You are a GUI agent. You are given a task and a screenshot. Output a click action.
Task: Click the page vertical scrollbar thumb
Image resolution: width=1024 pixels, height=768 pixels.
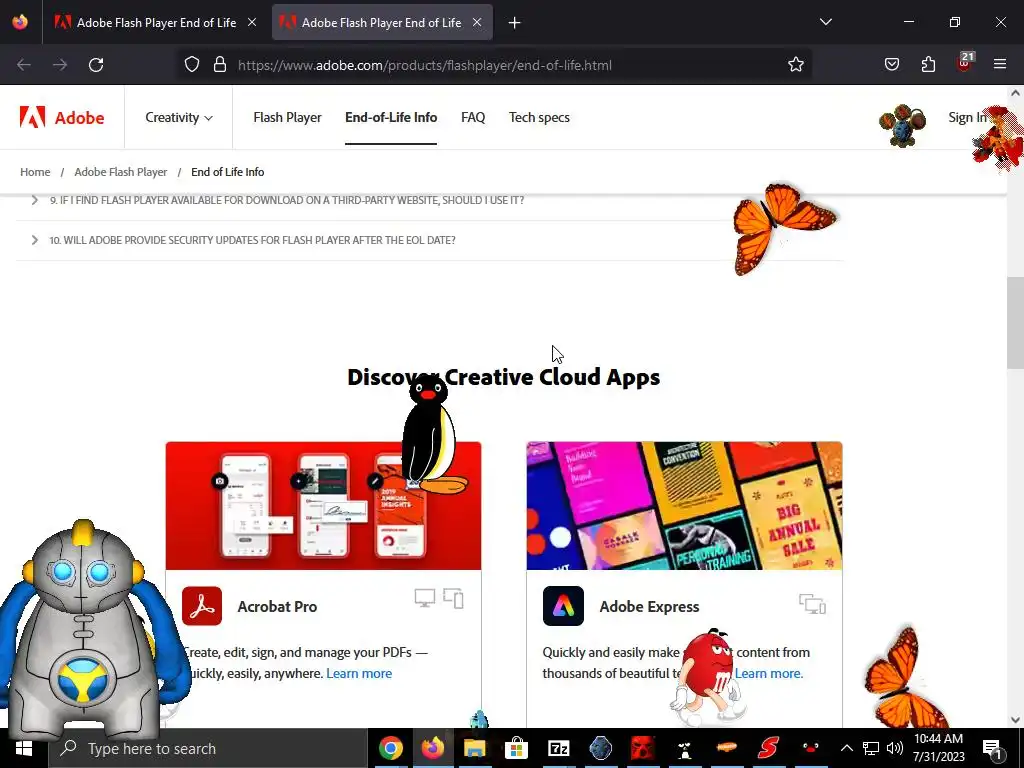1015,323
